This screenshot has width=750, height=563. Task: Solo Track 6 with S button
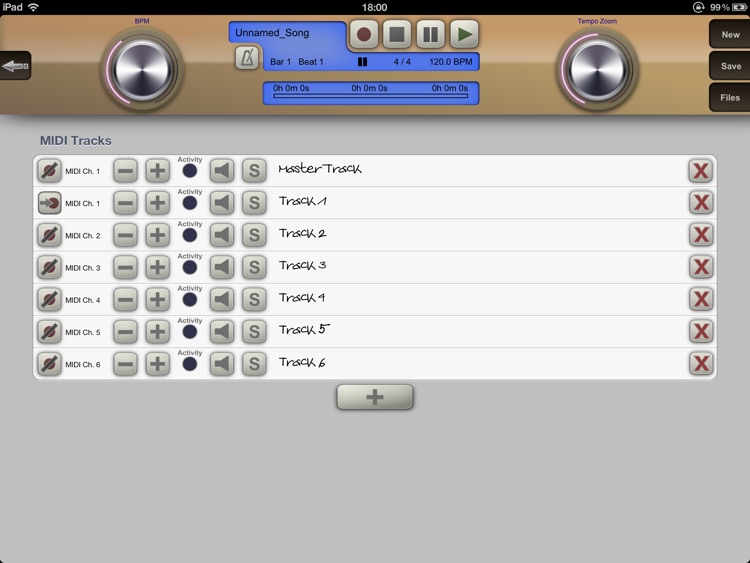click(254, 364)
